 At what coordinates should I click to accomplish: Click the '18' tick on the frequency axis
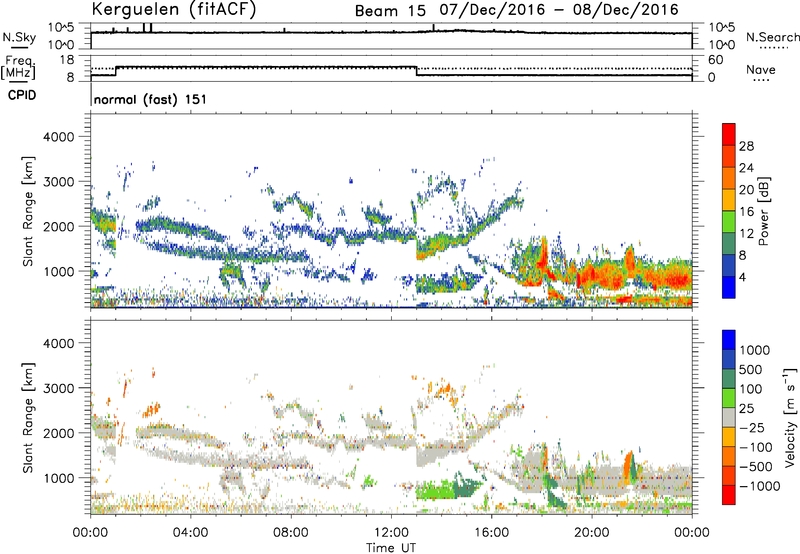click(67, 60)
